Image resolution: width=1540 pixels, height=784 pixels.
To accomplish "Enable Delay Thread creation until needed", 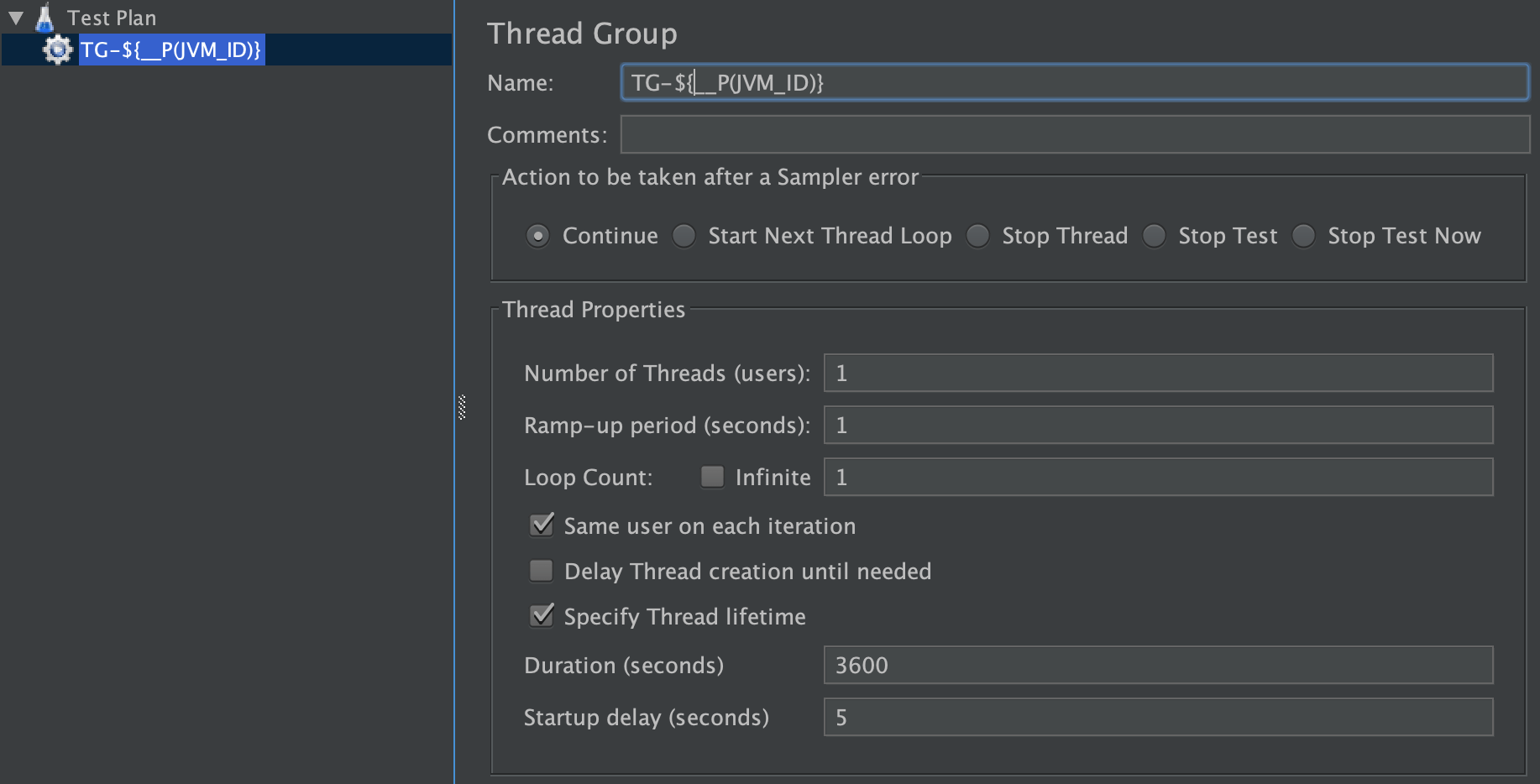I will pyautogui.click(x=542, y=571).
